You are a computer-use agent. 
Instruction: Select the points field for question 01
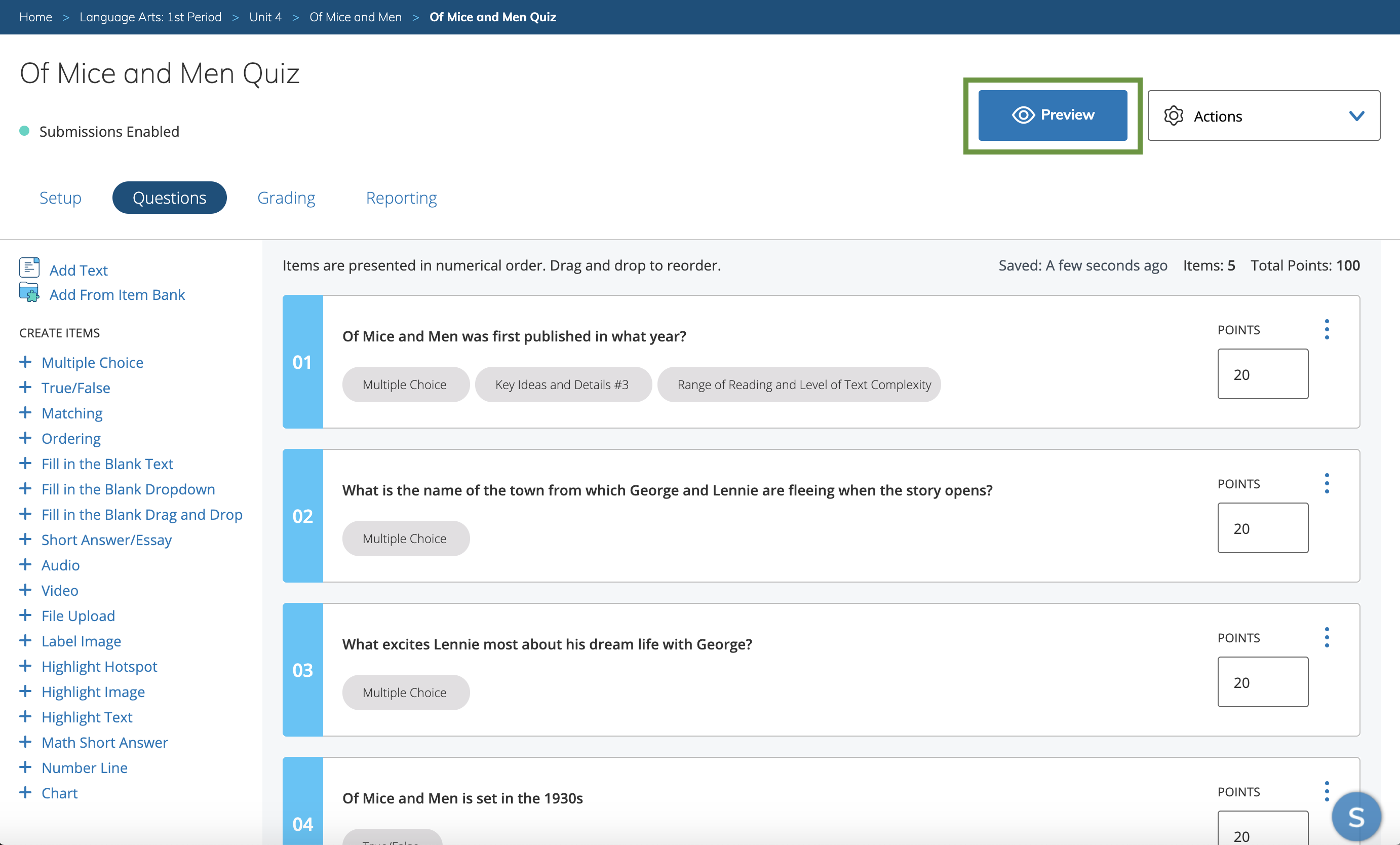coord(1263,374)
